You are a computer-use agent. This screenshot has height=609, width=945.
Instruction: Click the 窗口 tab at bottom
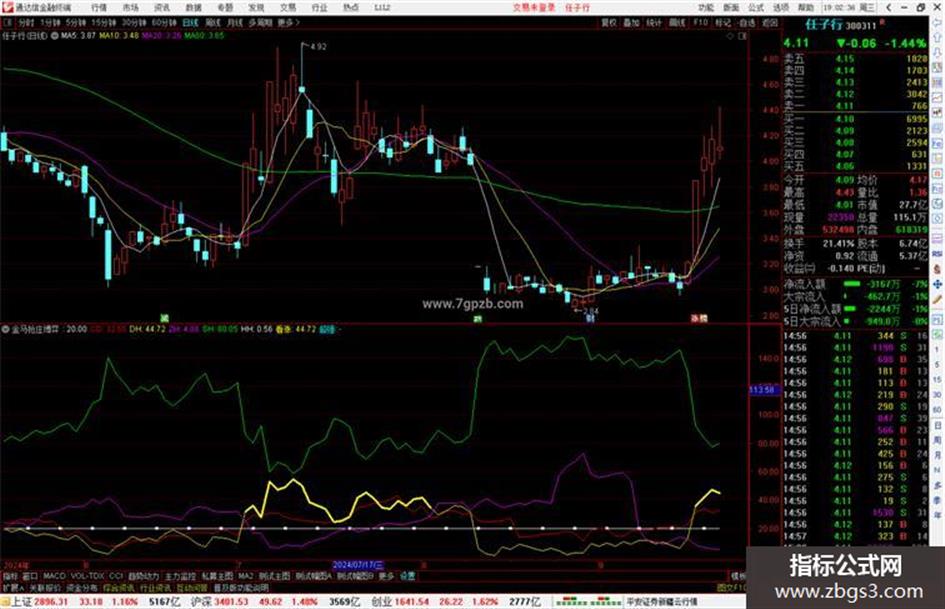(x=30, y=576)
